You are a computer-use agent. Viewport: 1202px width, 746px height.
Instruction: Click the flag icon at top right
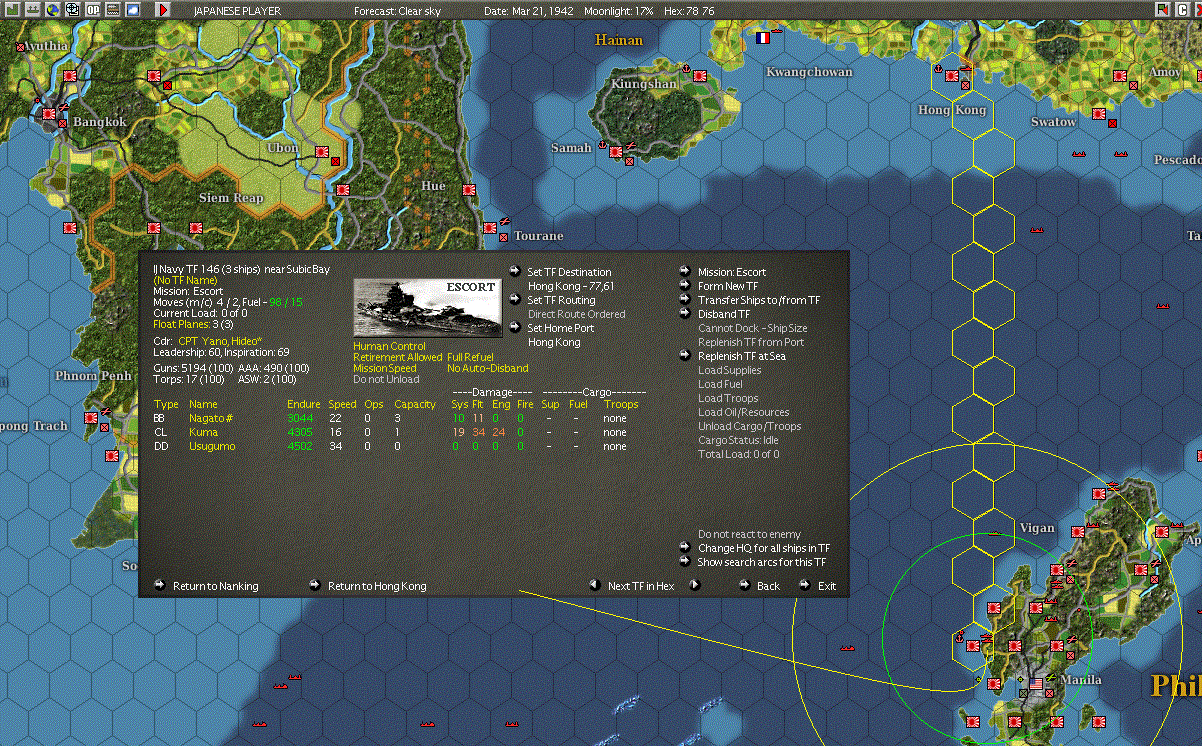1162,10
